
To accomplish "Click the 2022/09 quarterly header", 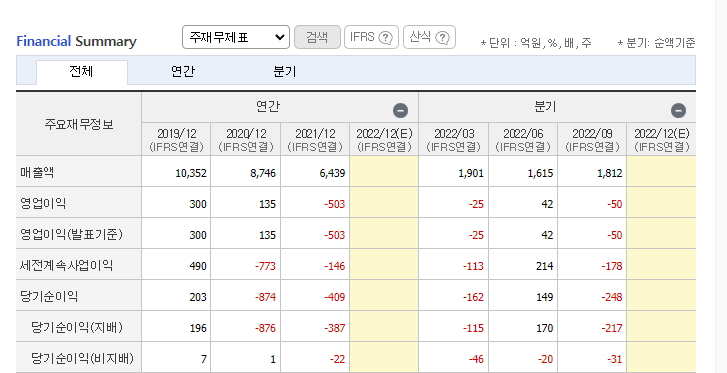I will 592,140.
